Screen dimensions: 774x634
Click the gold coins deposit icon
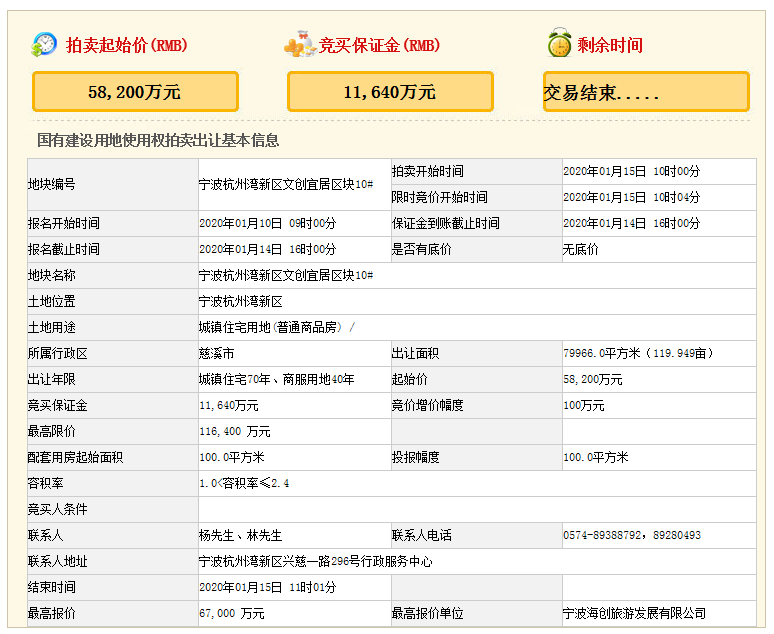(x=300, y=45)
